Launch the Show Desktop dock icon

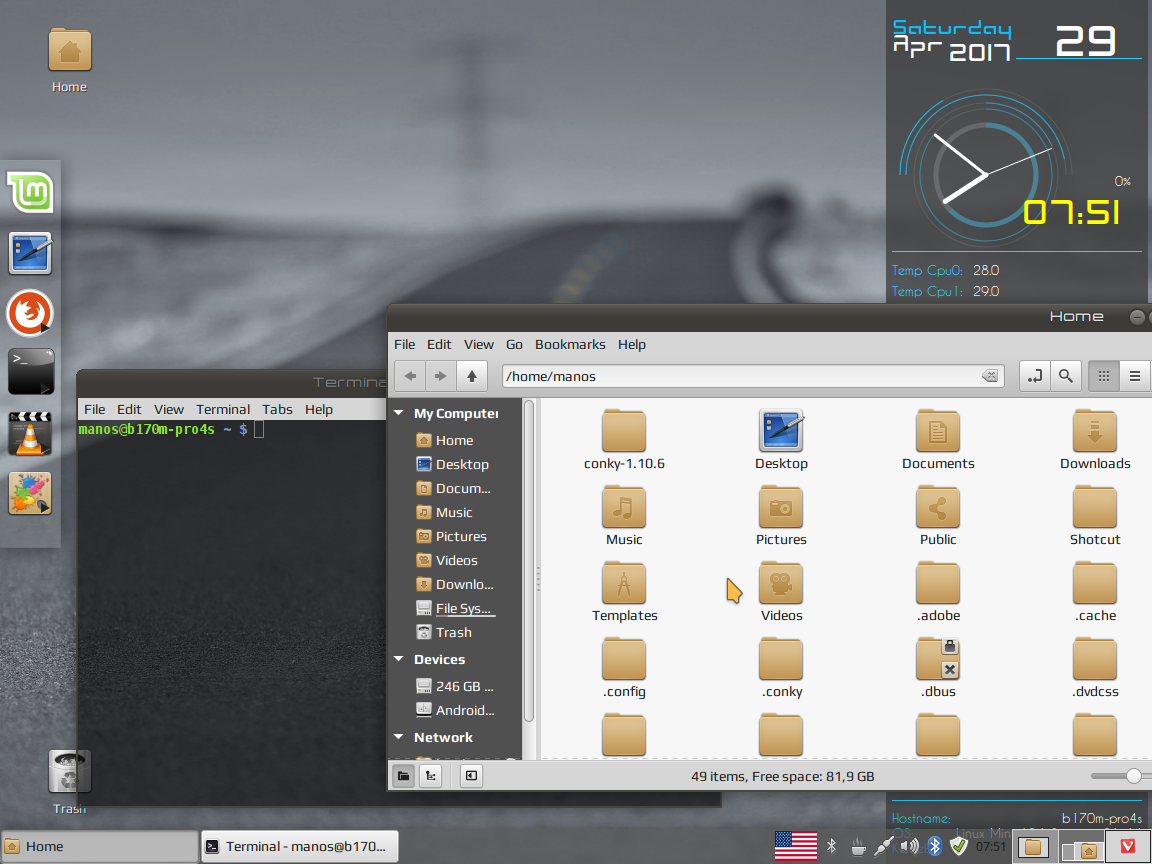[30, 253]
